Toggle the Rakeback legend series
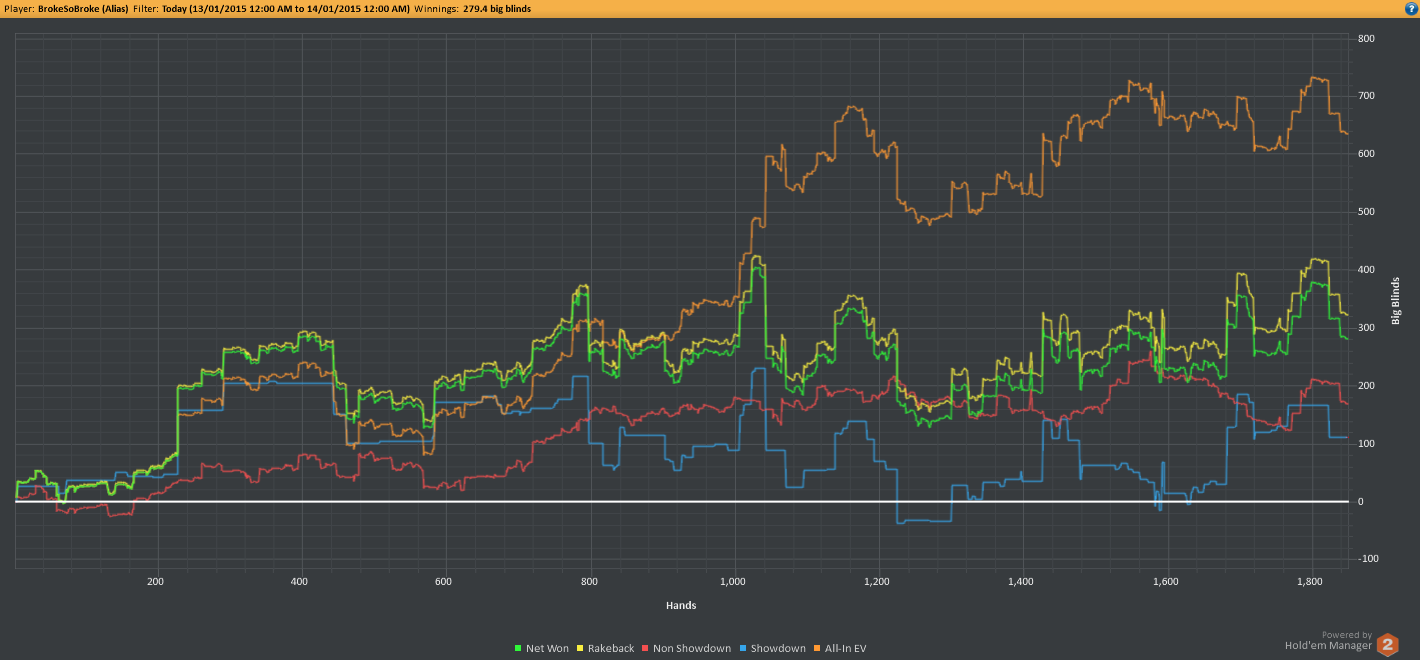The width and height of the screenshot is (1420, 660). [x=604, y=648]
